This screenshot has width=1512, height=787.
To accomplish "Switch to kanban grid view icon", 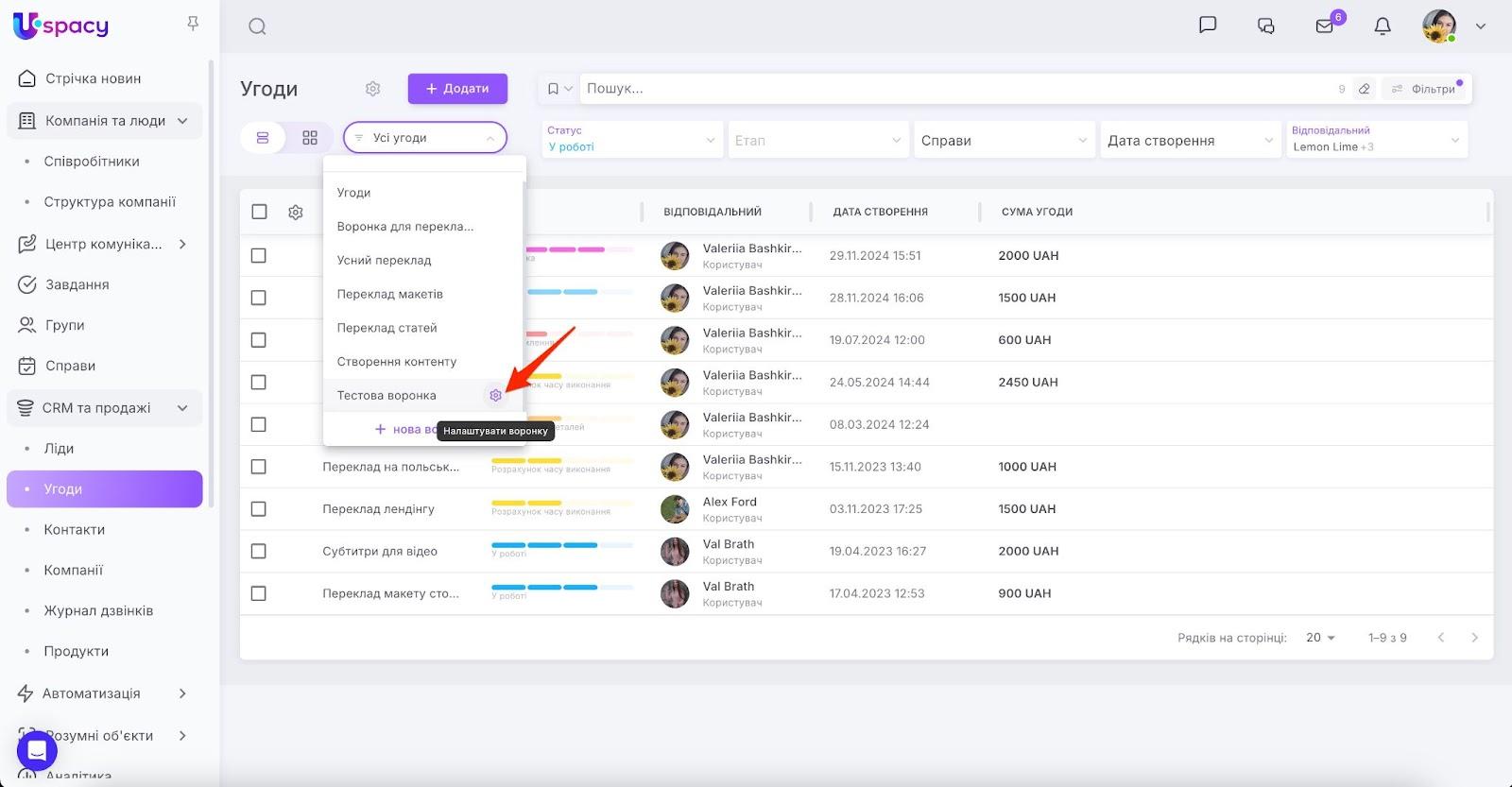I will click(310, 138).
